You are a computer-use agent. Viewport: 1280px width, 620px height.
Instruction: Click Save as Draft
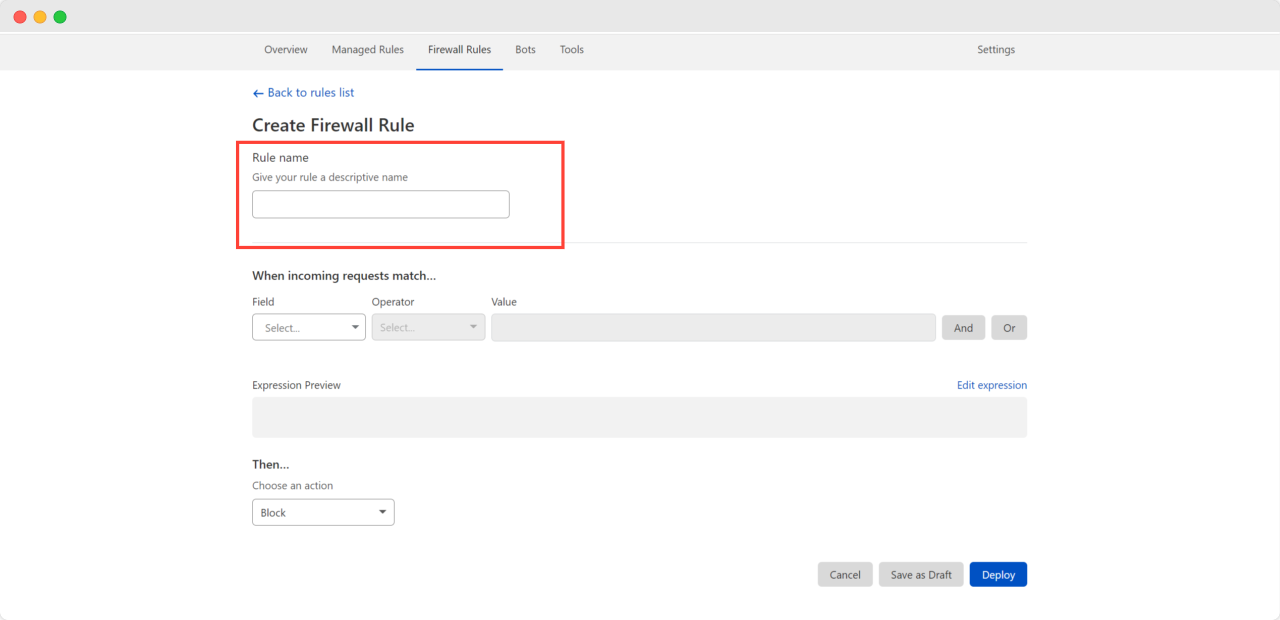(x=920, y=574)
